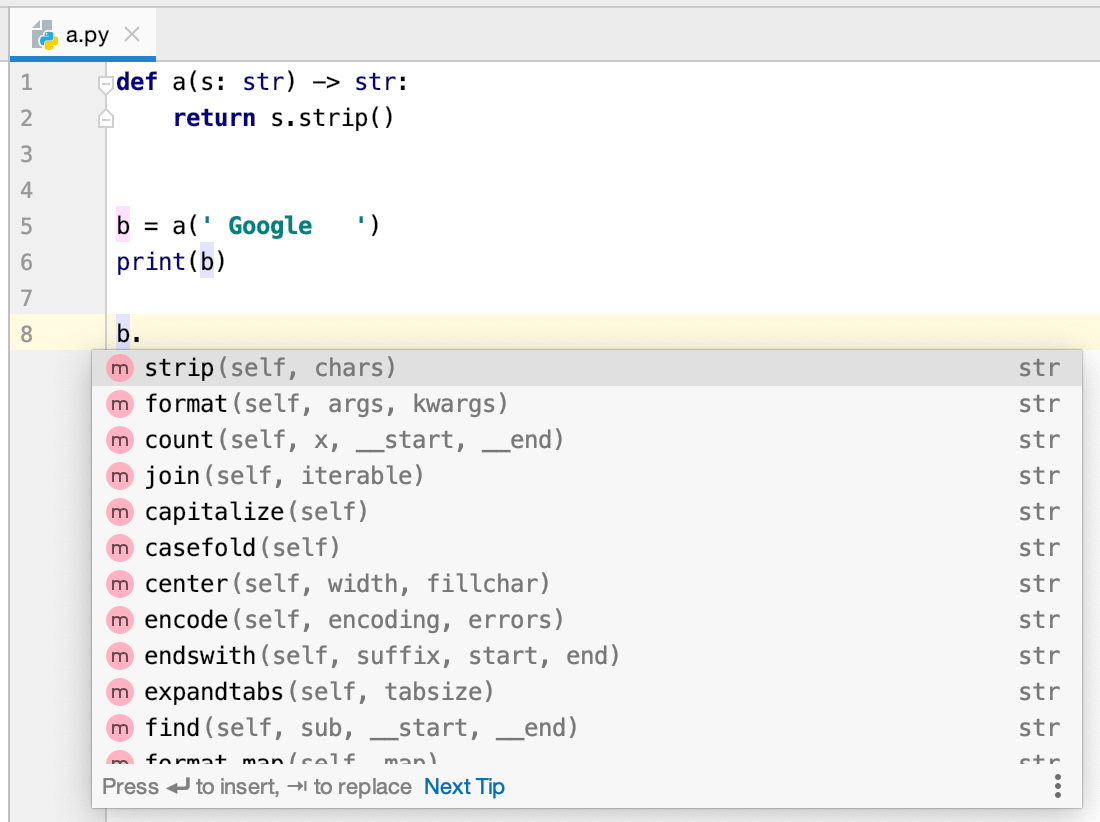The width and height of the screenshot is (1100, 822).
Task: Click the method icon beside expandtabs
Action: [x=120, y=692]
